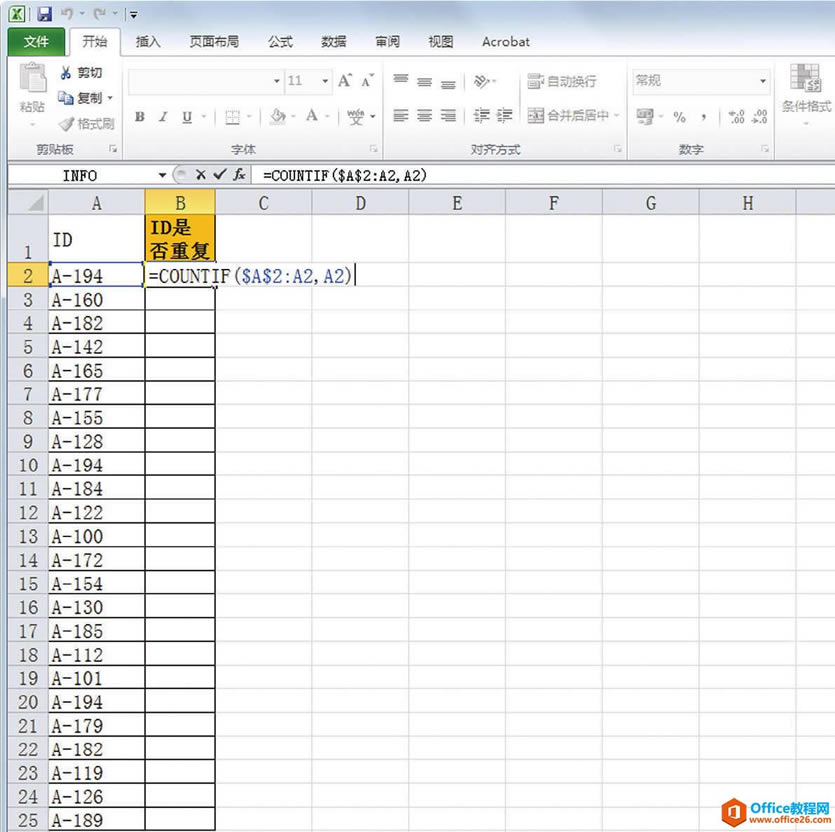Viewport: 835px width, 832px height.
Task: Click the Undo arrow icon
Action: click(x=67, y=14)
